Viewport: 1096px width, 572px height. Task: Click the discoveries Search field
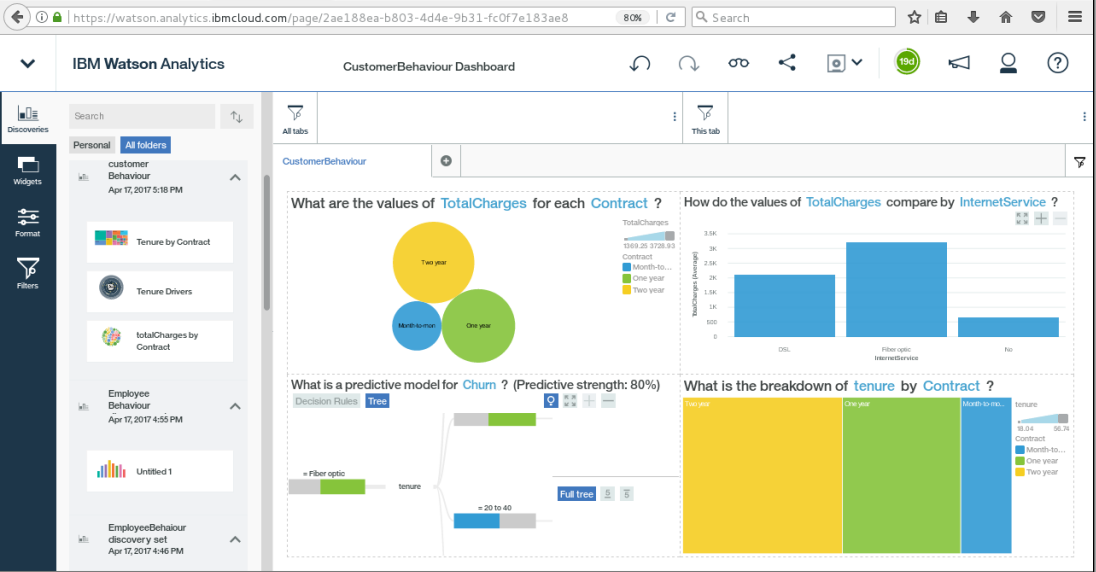[142, 116]
